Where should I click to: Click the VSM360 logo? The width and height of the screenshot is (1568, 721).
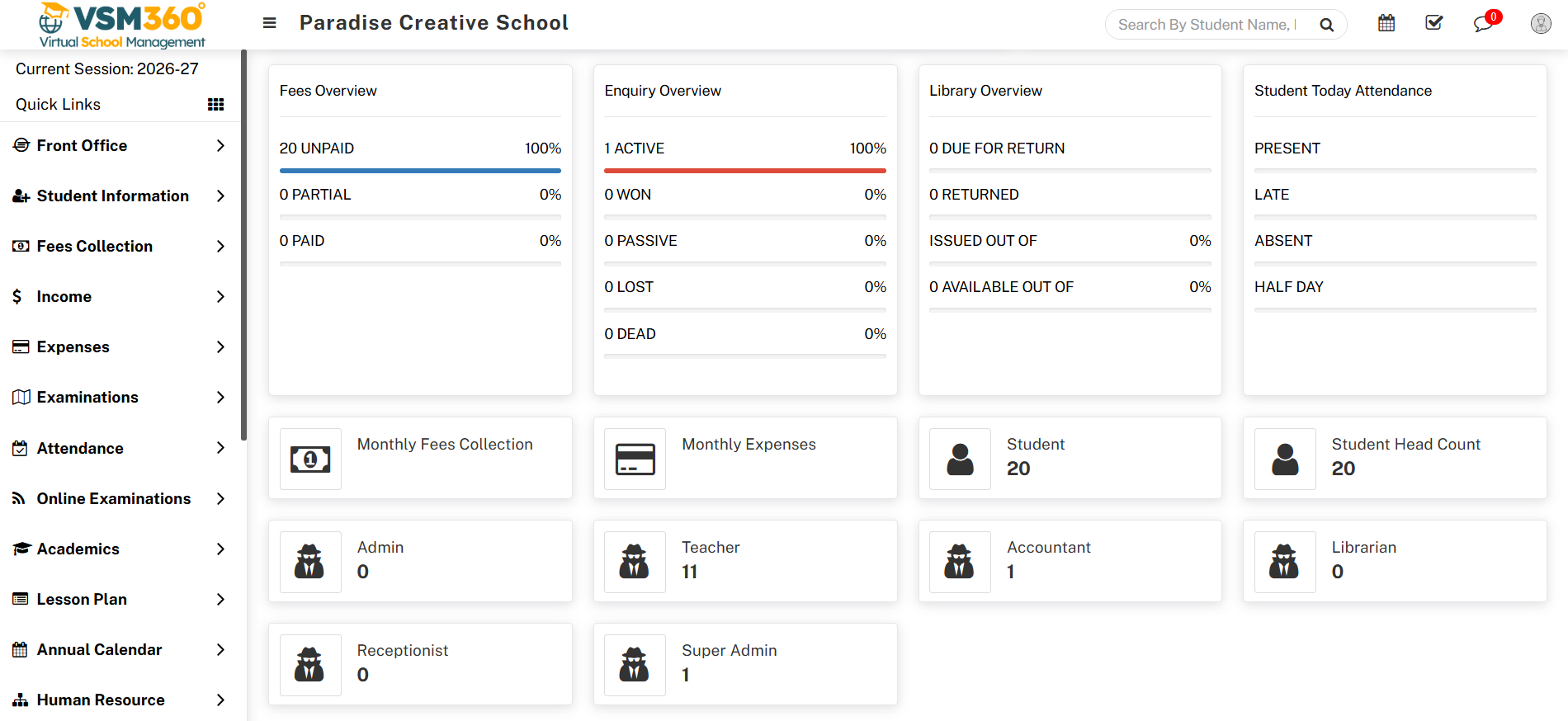click(122, 25)
